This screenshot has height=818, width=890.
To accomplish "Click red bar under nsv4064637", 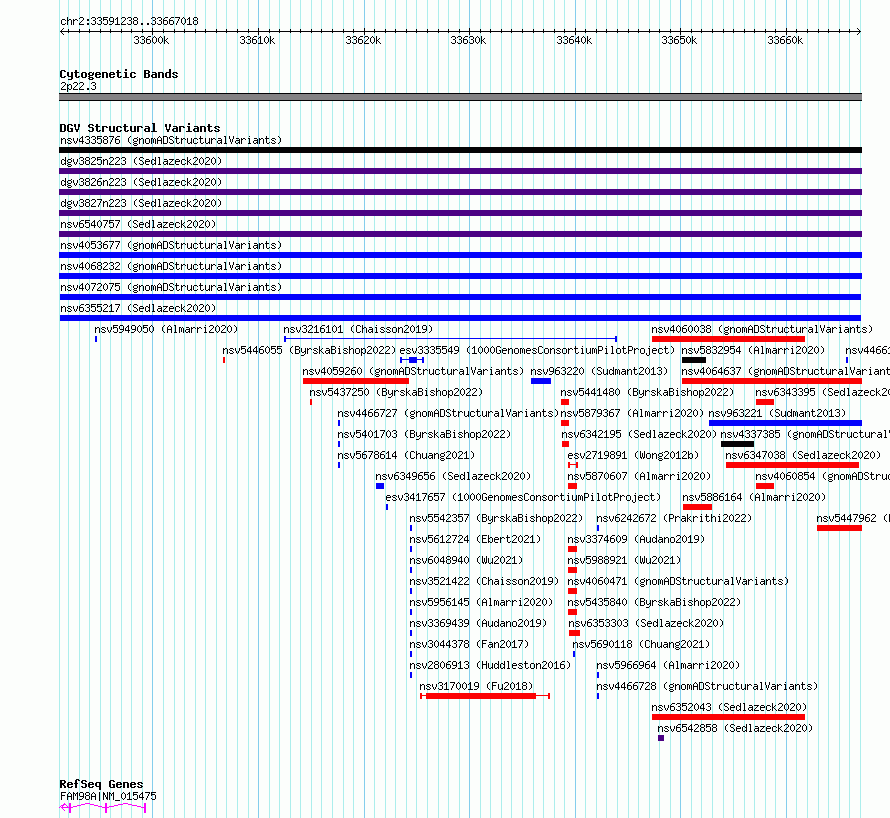I will click(772, 381).
